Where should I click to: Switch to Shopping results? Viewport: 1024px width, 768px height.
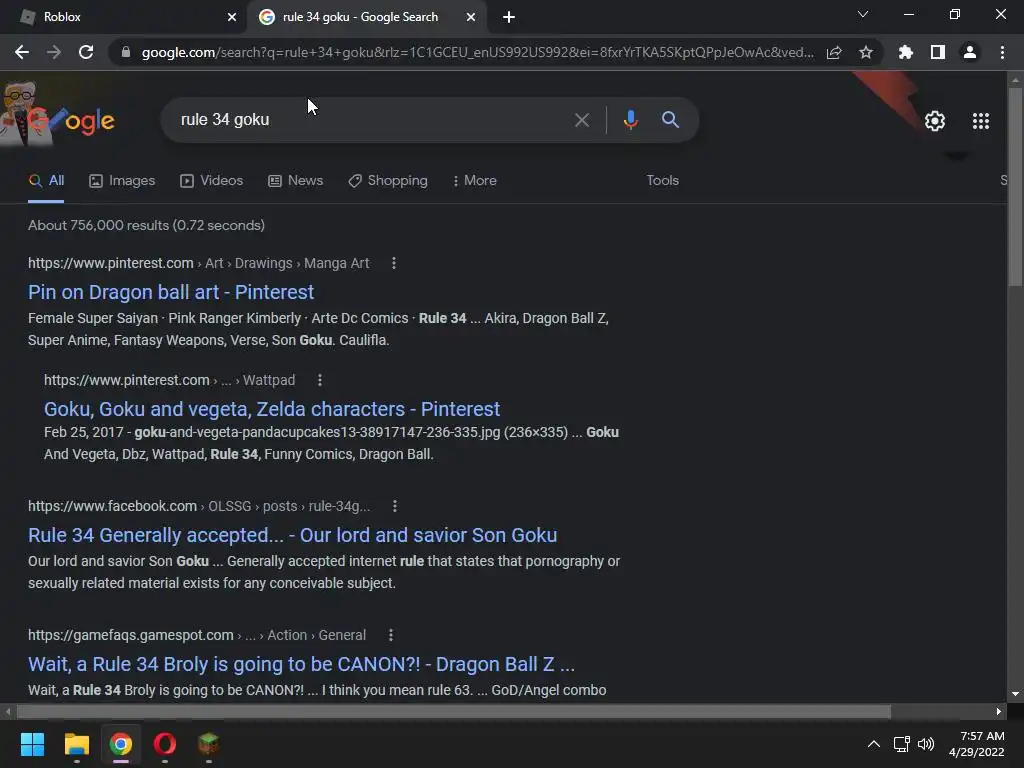[388, 181]
